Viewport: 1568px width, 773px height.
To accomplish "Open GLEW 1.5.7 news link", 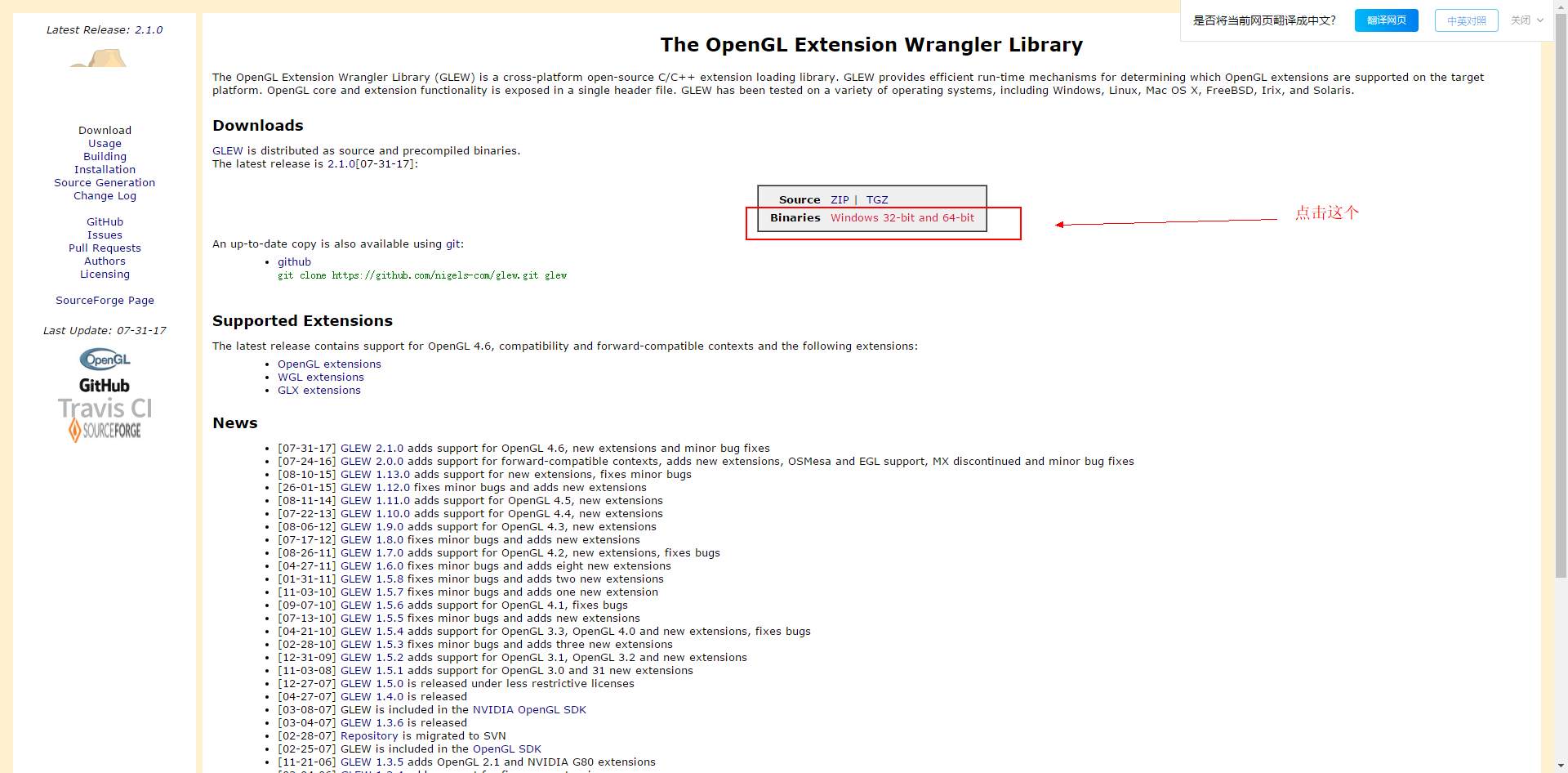I will [372, 592].
